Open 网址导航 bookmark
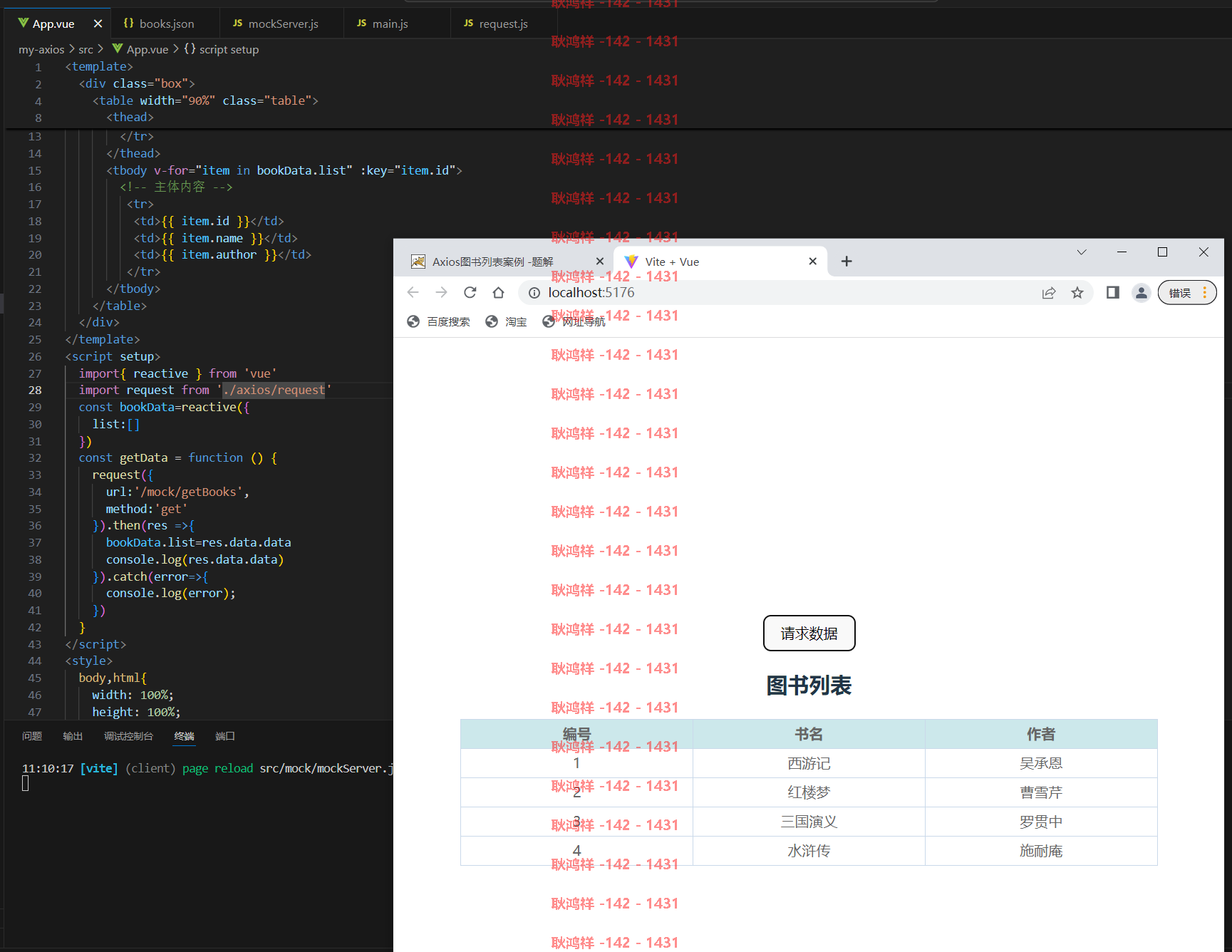Screen dimensions: 1232x952 [x=574, y=321]
